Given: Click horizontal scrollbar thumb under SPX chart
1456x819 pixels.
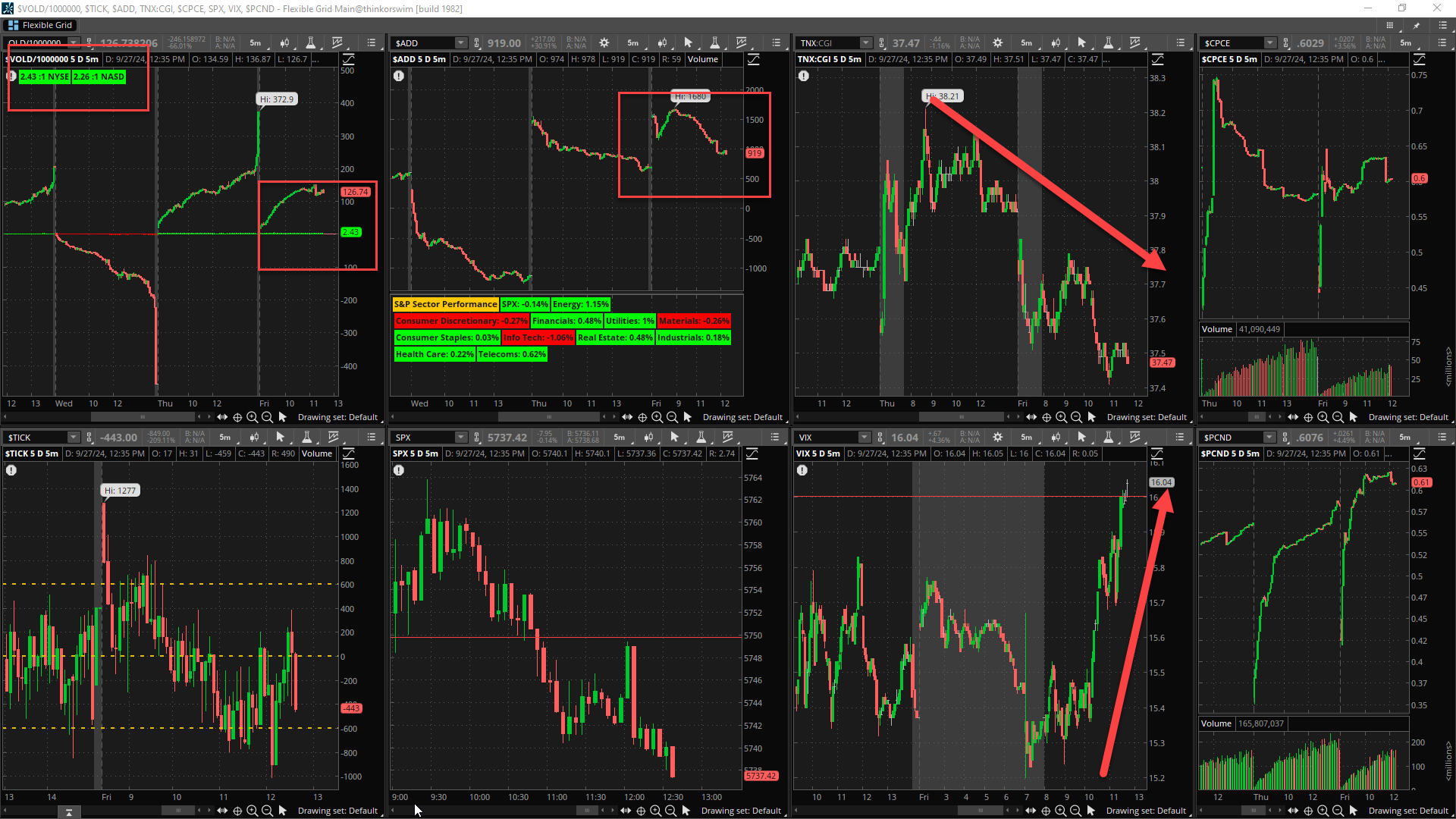Looking at the screenshot, I should (x=587, y=811).
